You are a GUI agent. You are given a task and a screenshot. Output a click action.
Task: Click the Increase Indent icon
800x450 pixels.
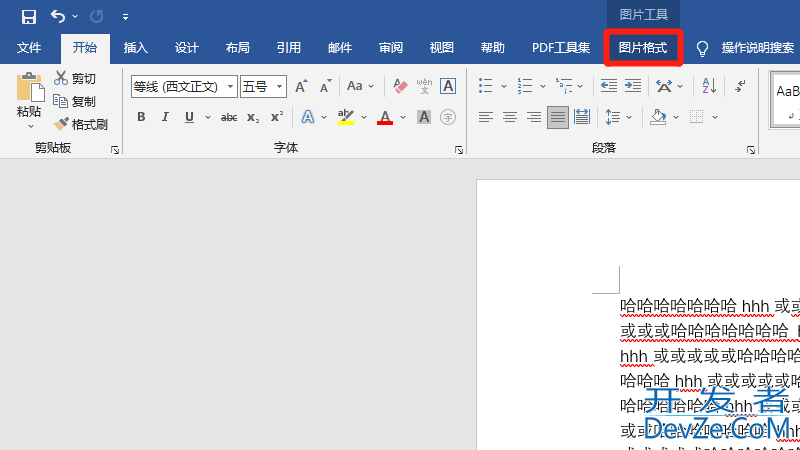633,86
